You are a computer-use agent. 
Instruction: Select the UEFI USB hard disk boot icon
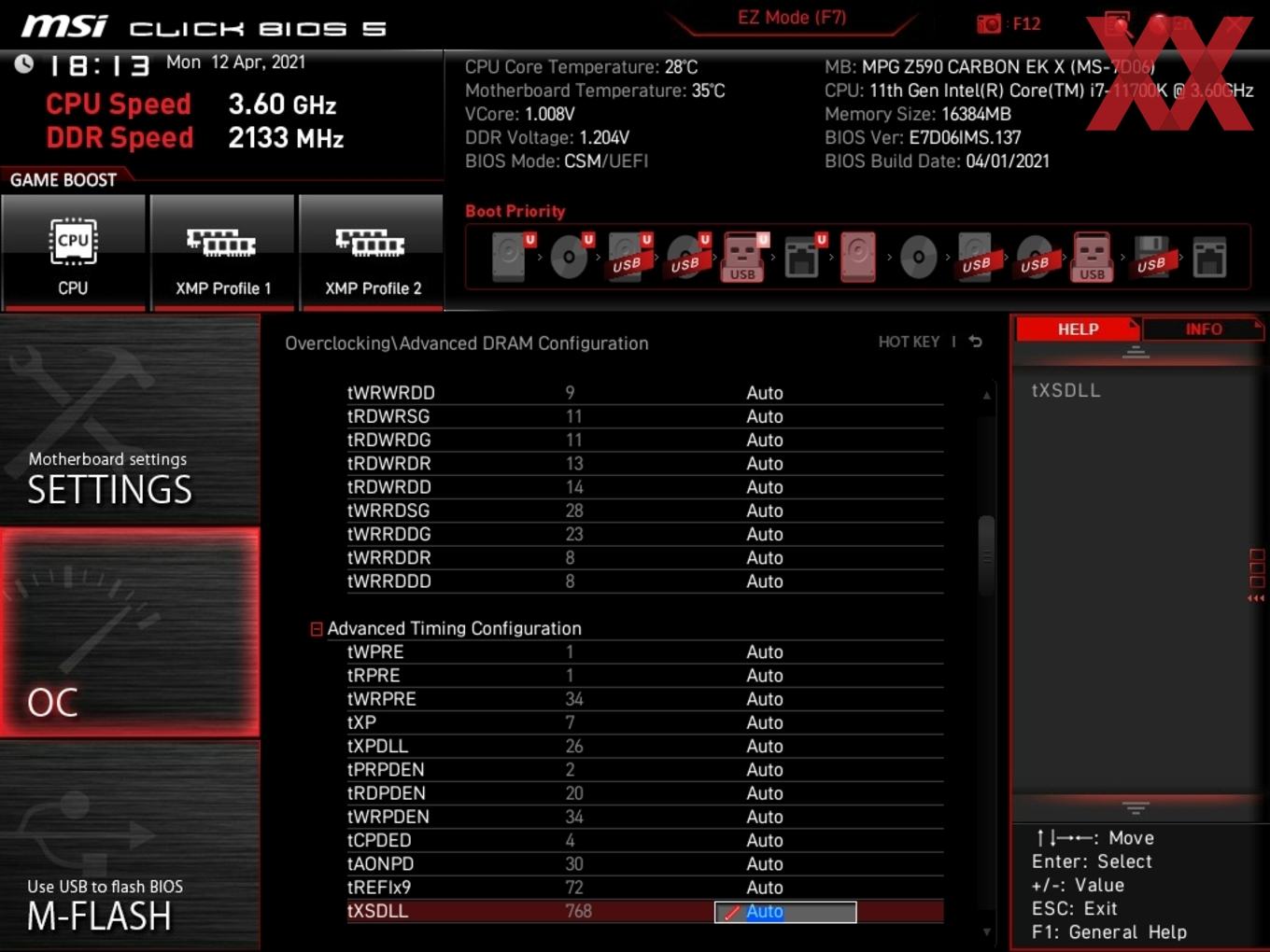(x=629, y=257)
